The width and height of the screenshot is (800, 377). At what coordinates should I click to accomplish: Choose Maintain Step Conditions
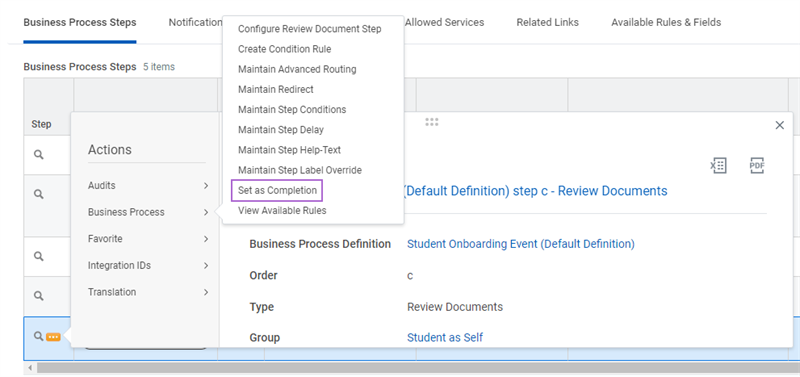pos(292,110)
